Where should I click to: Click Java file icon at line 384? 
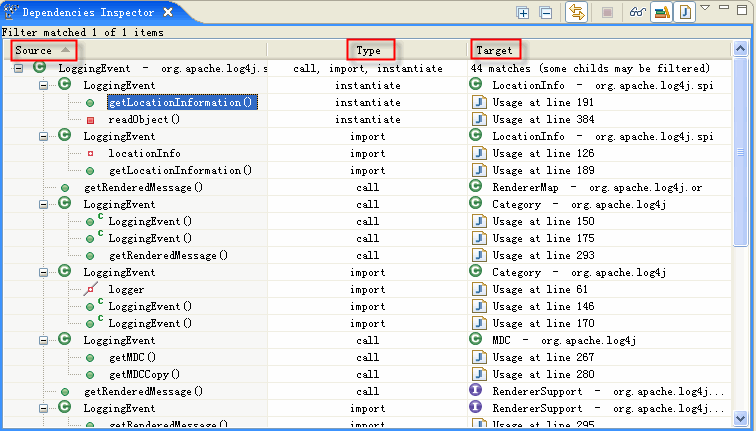tap(479, 119)
